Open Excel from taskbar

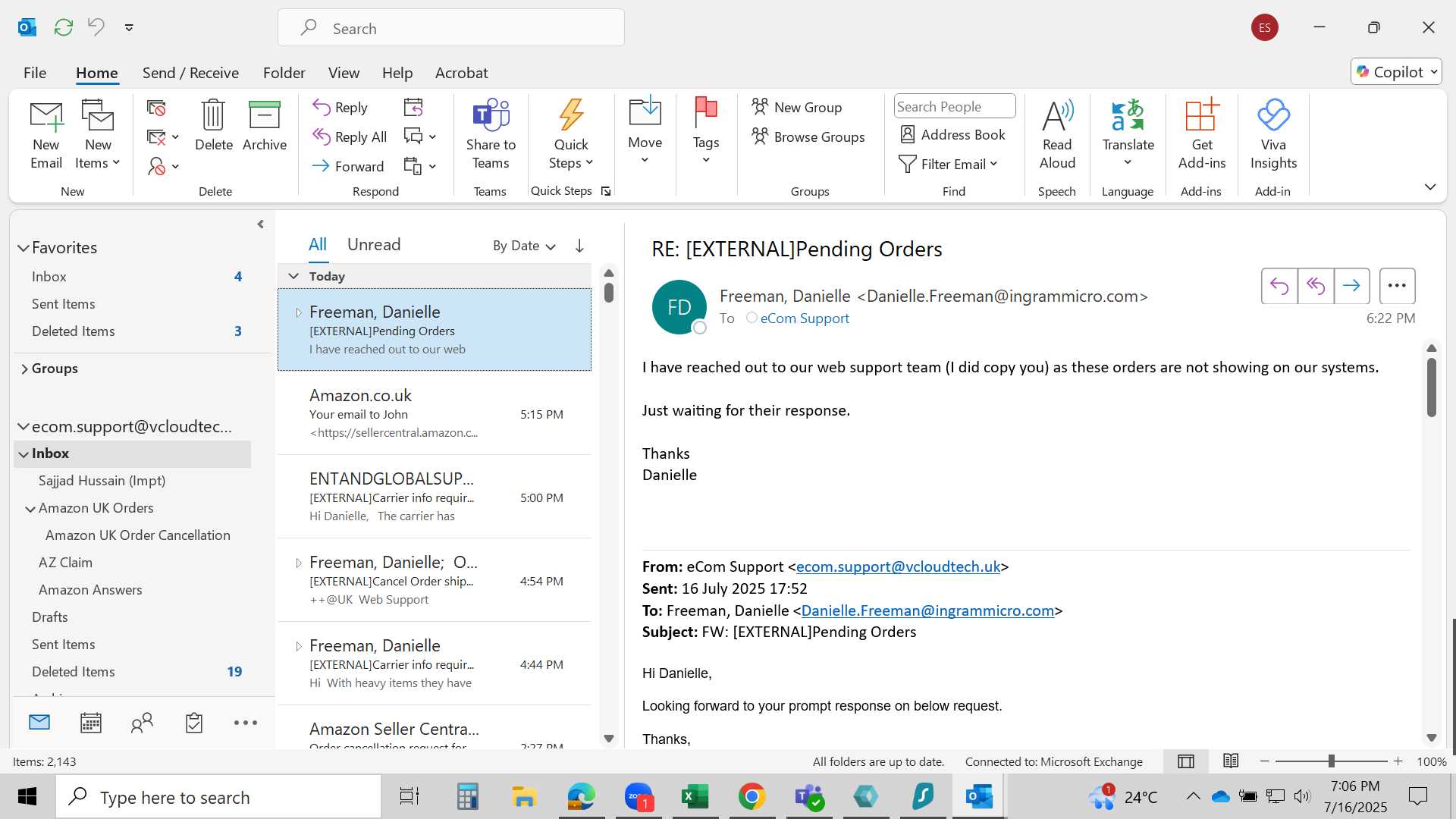[x=695, y=797]
